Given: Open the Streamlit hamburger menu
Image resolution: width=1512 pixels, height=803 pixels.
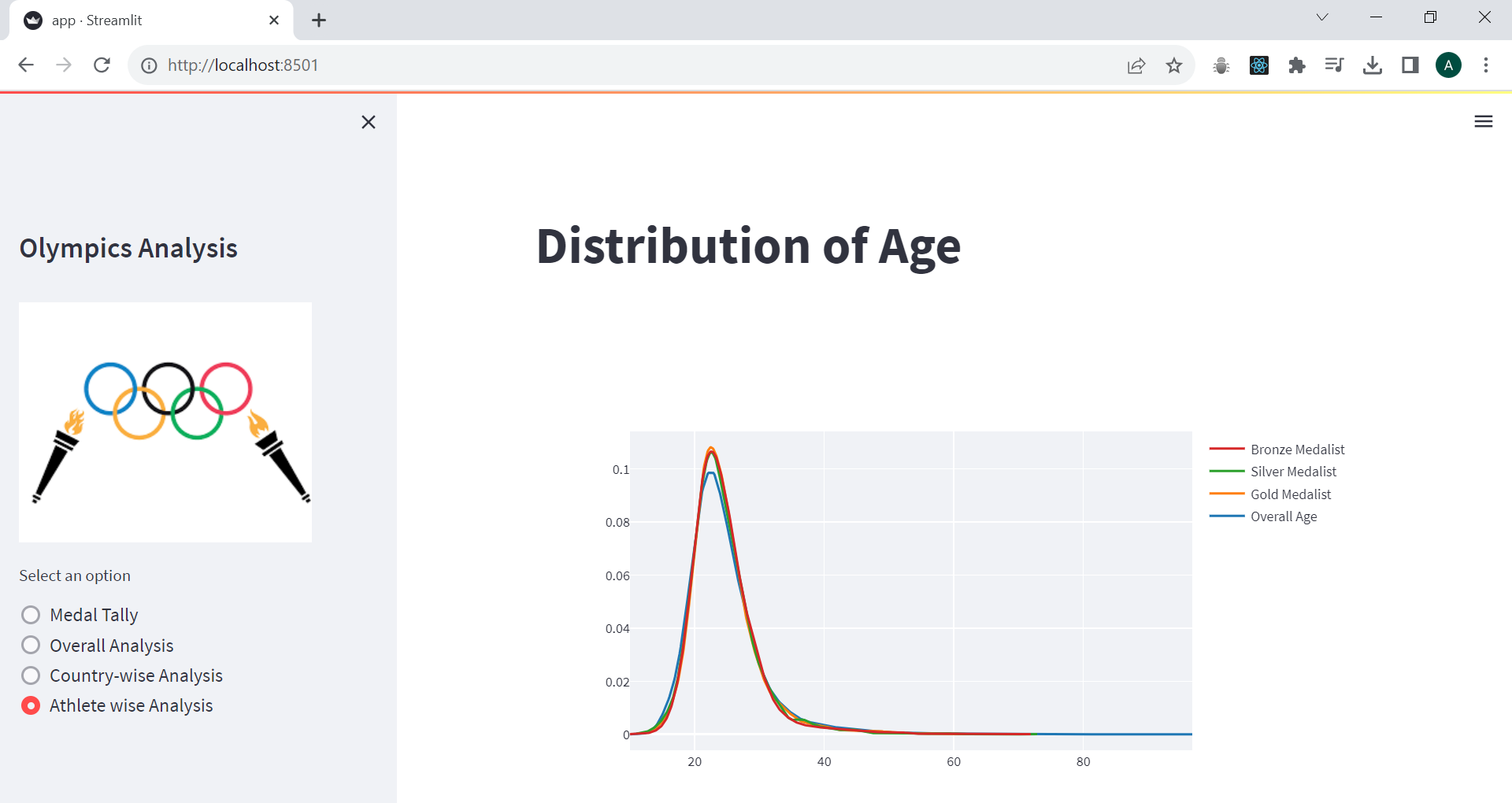Looking at the screenshot, I should click(1483, 121).
